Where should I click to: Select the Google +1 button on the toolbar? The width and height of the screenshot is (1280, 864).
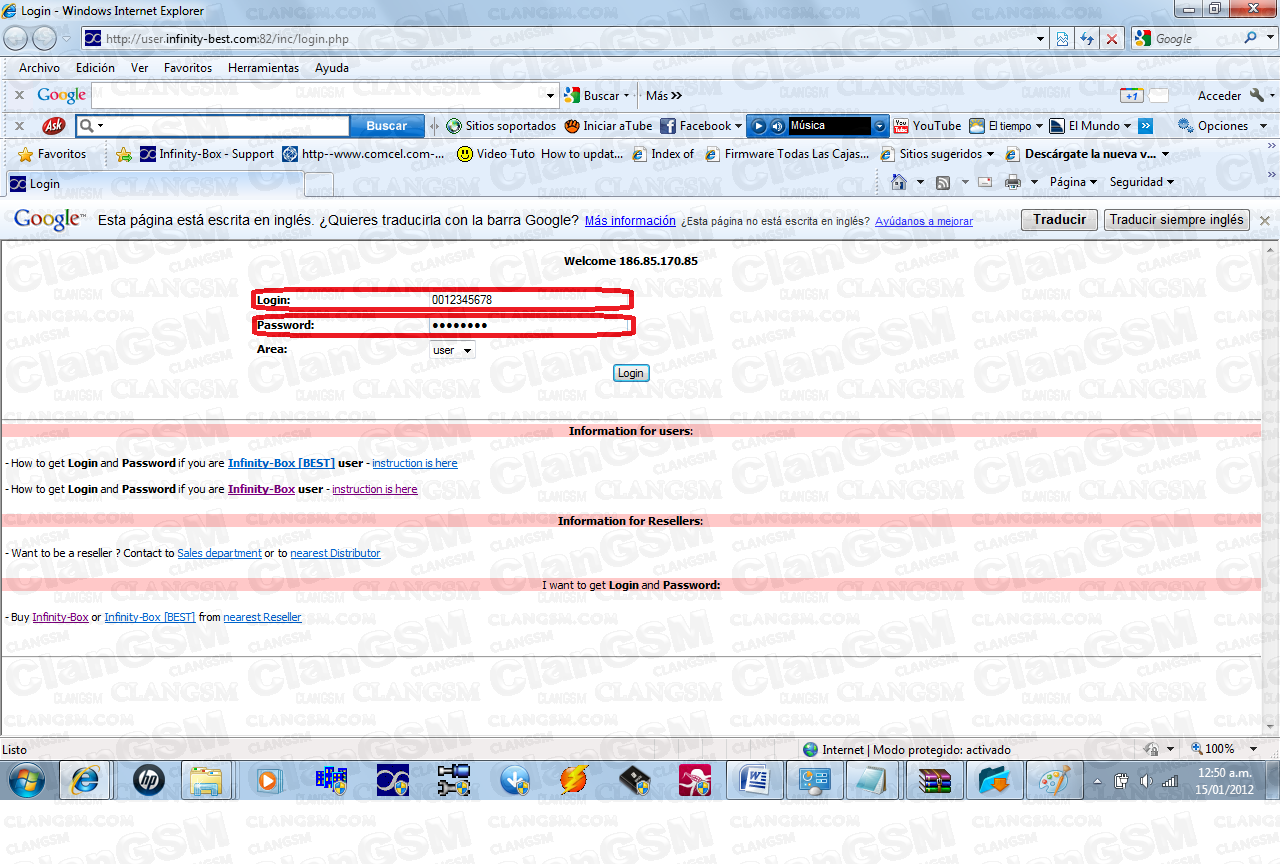pos(1131,94)
